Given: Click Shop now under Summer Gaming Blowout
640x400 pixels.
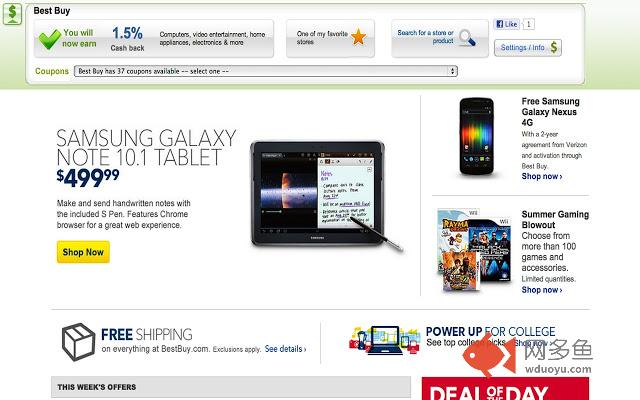Looking at the screenshot, I should coord(542,290).
